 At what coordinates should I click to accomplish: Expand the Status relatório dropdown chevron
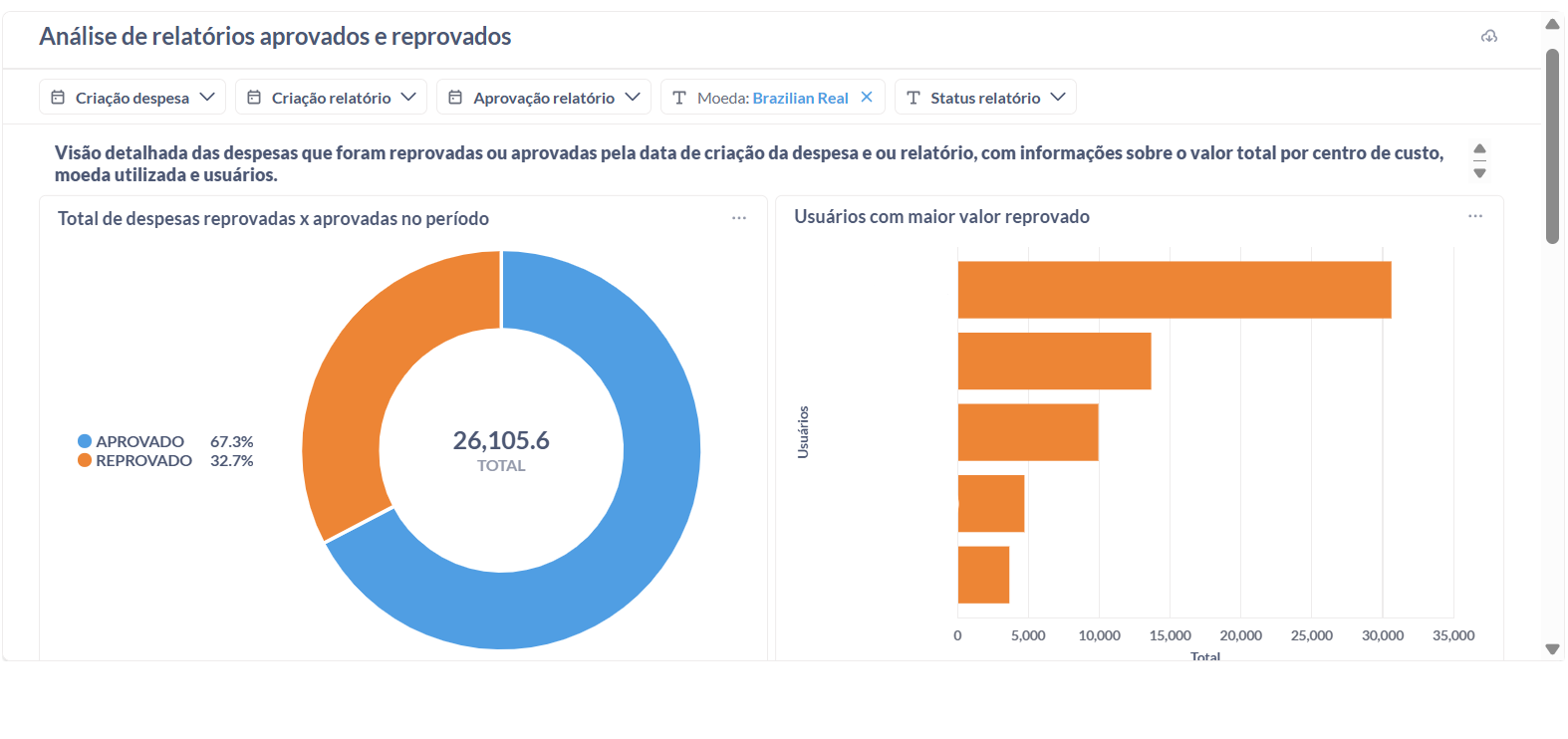(1058, 97)
